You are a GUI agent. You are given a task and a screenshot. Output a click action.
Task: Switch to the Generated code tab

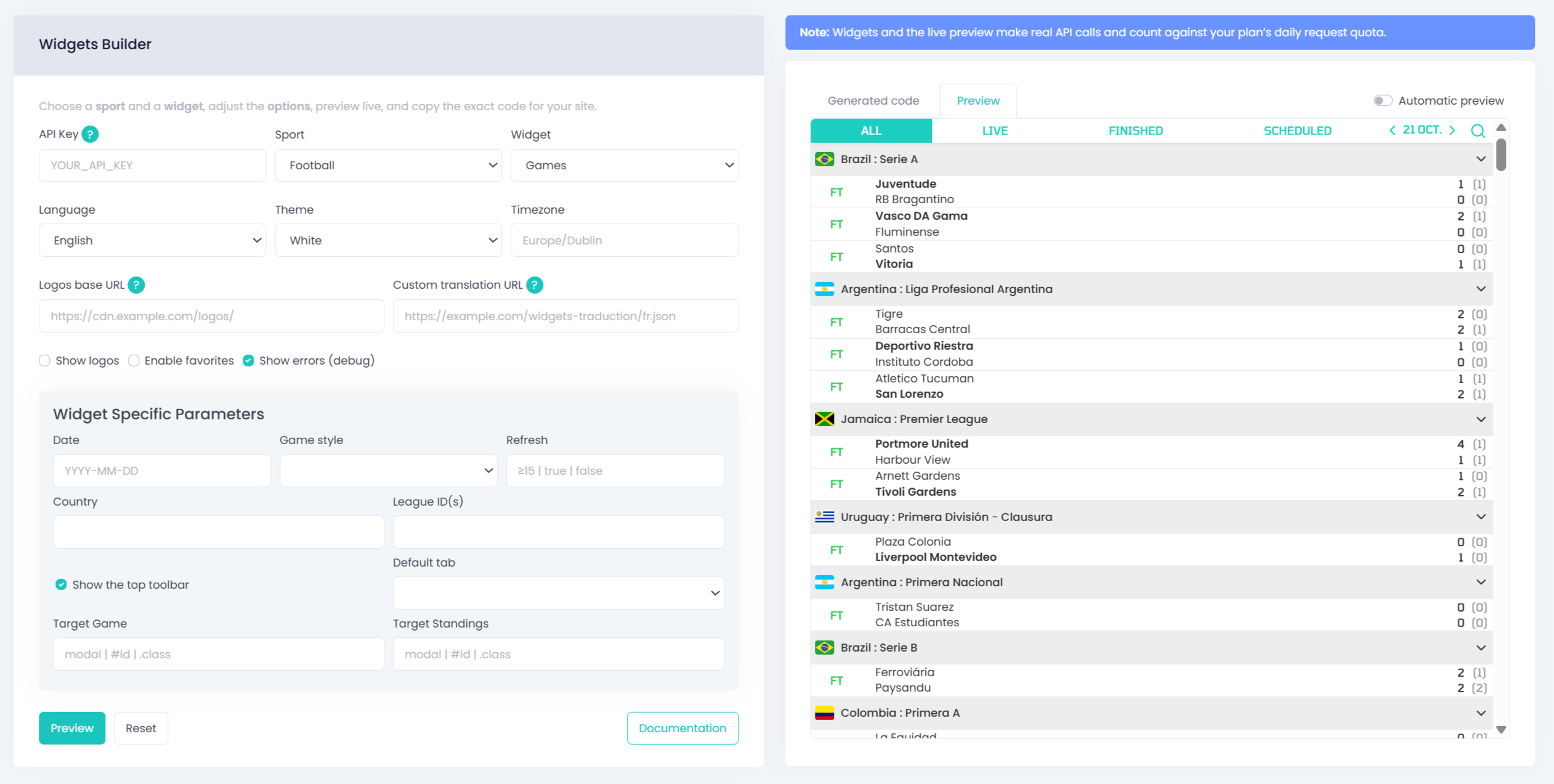(x=873, y=100)
